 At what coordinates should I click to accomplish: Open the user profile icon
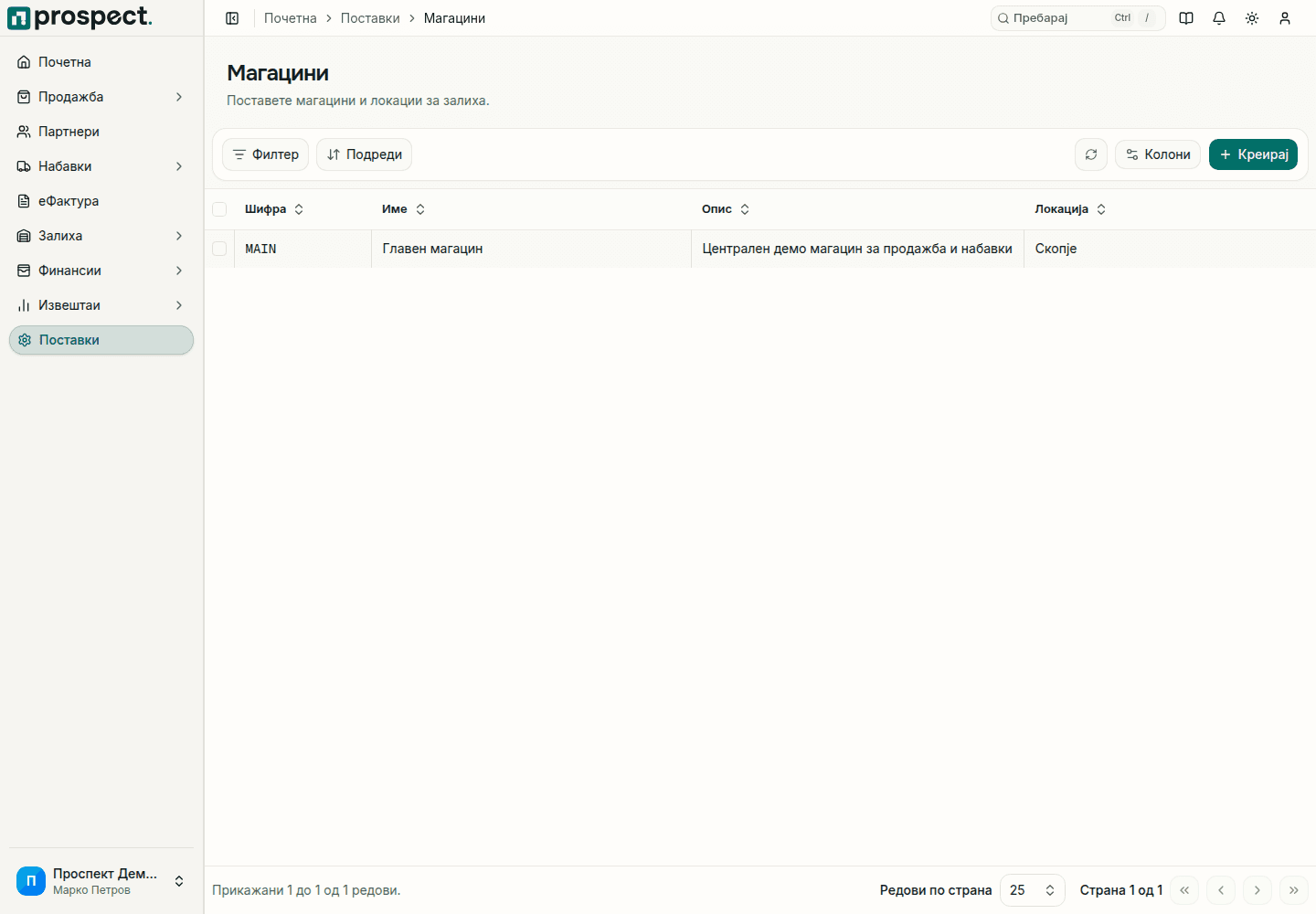pyautogui.click(x=1285, y=18)
